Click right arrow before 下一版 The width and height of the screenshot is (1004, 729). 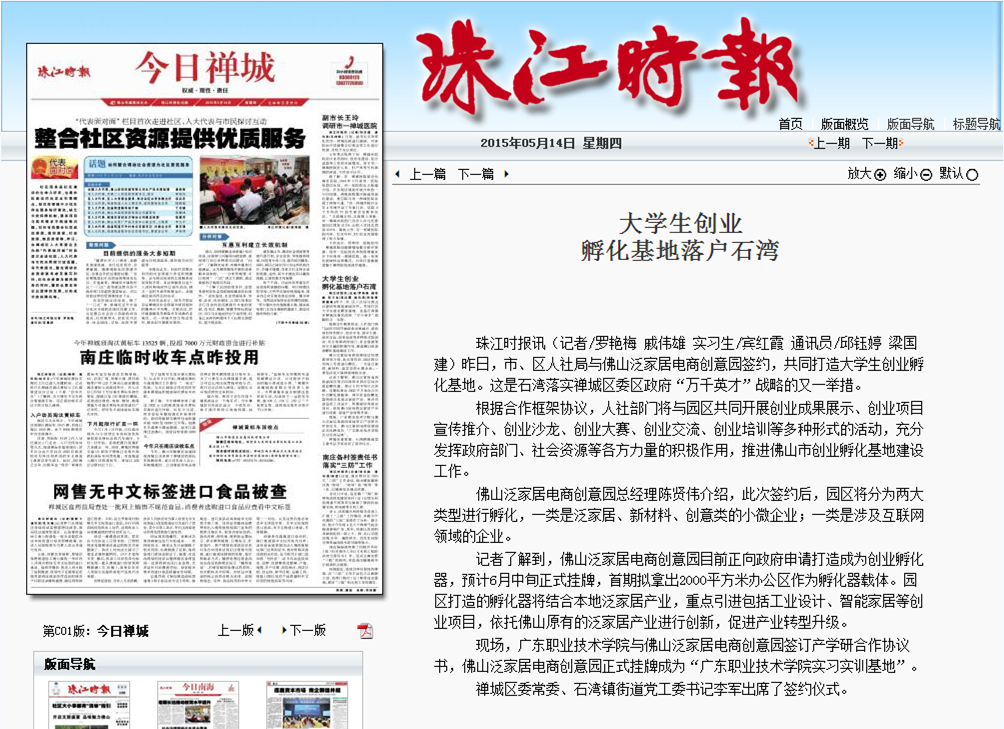click(284, 630)
